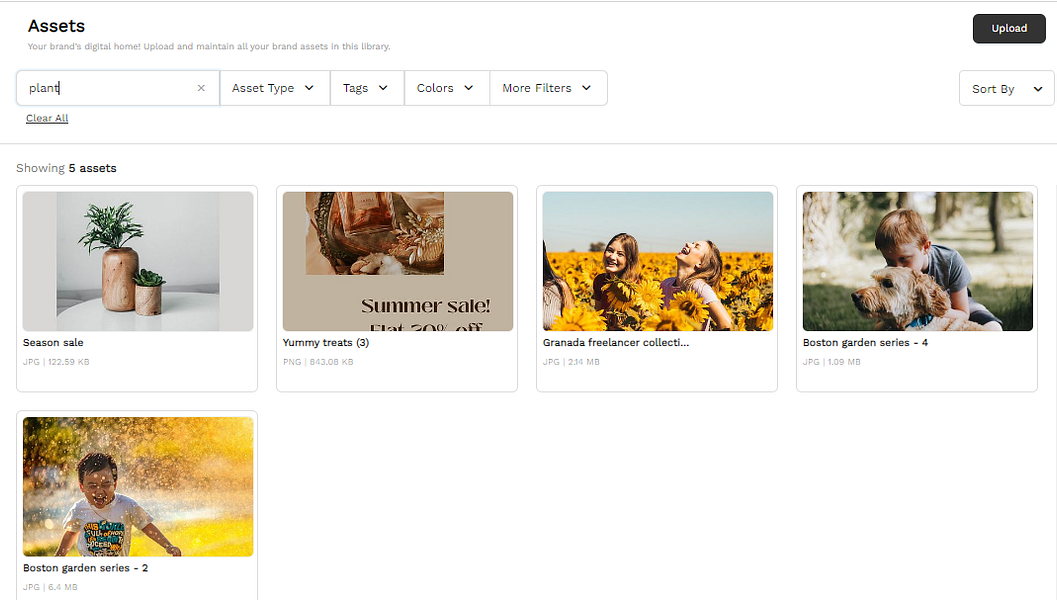Select the Season sale title text
Screen dimensions: 1057x600
53,342
